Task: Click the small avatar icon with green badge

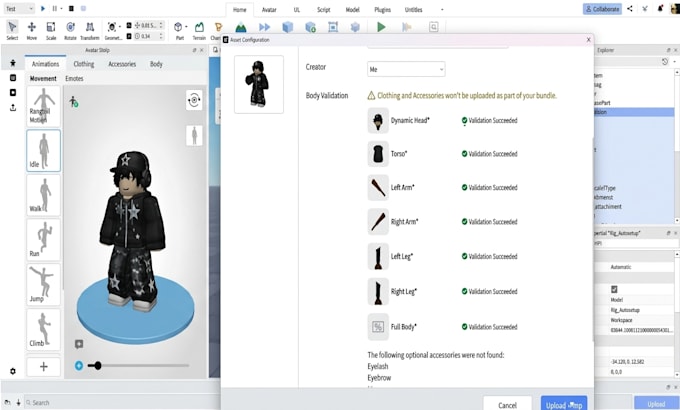Action: click(x=74, y=102)
